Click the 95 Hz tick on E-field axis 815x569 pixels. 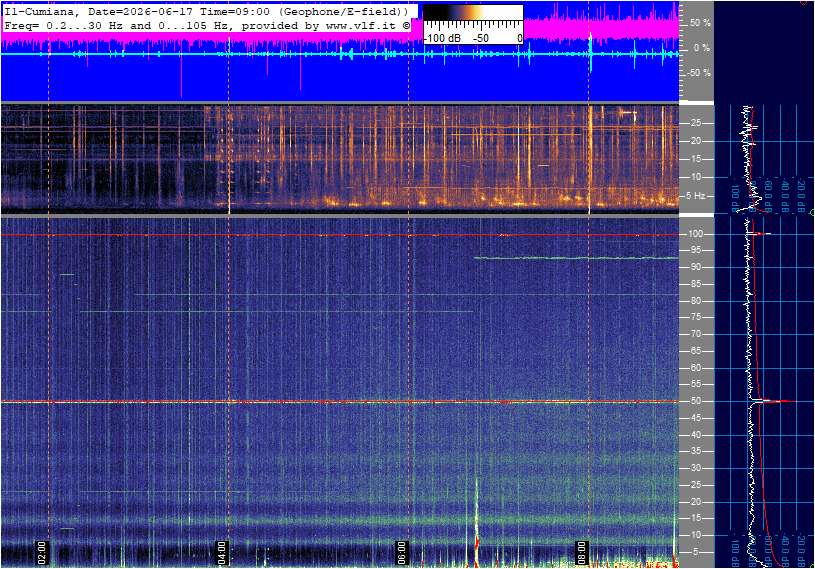click(x=695, y=250)
